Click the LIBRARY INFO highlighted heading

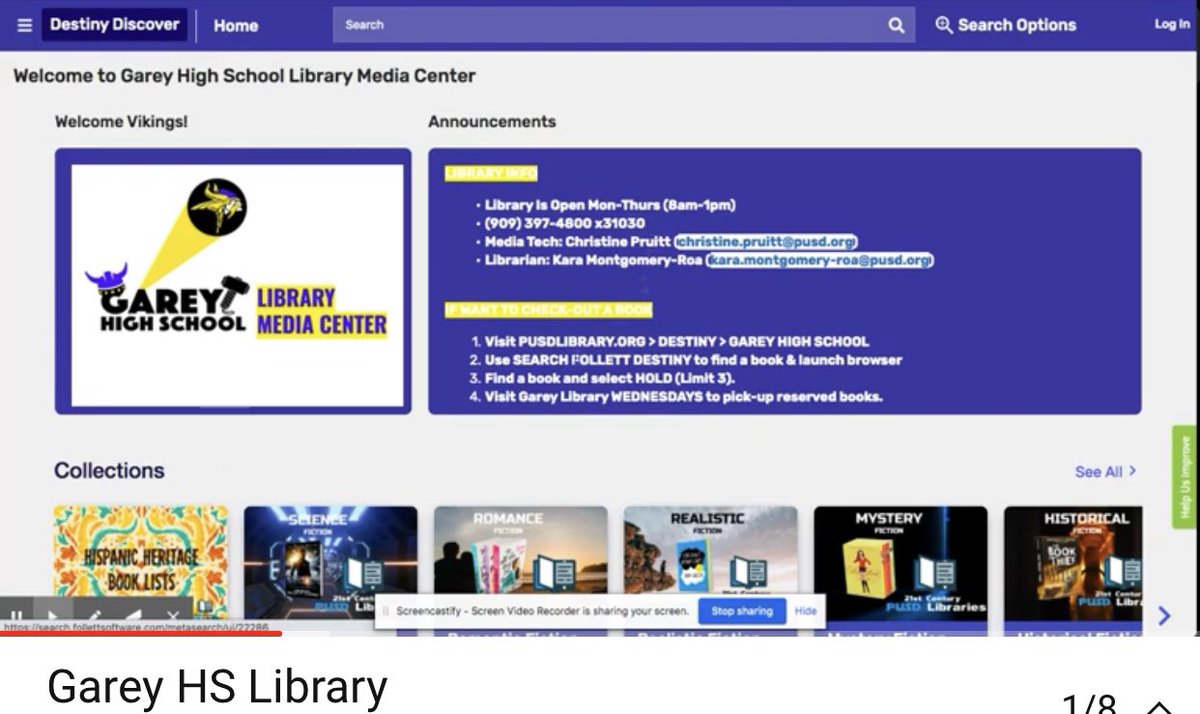click(x=491, y=173)
